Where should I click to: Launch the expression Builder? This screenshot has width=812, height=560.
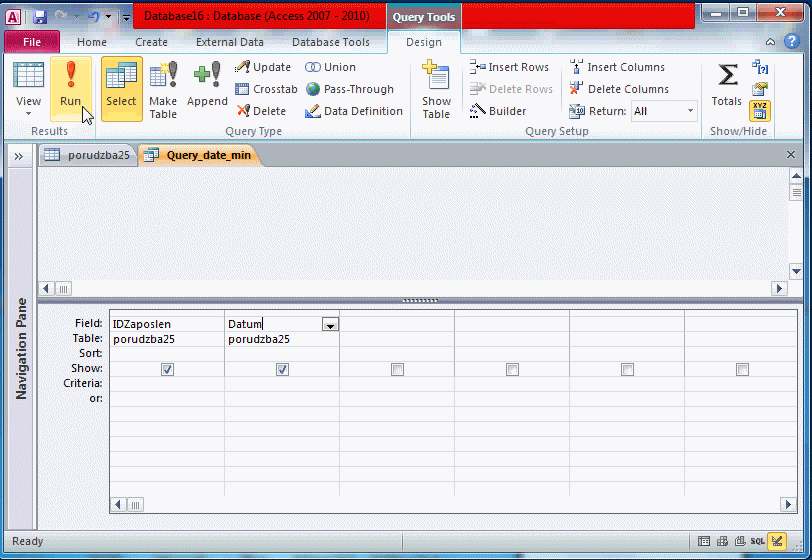click(x=498, y=111)
